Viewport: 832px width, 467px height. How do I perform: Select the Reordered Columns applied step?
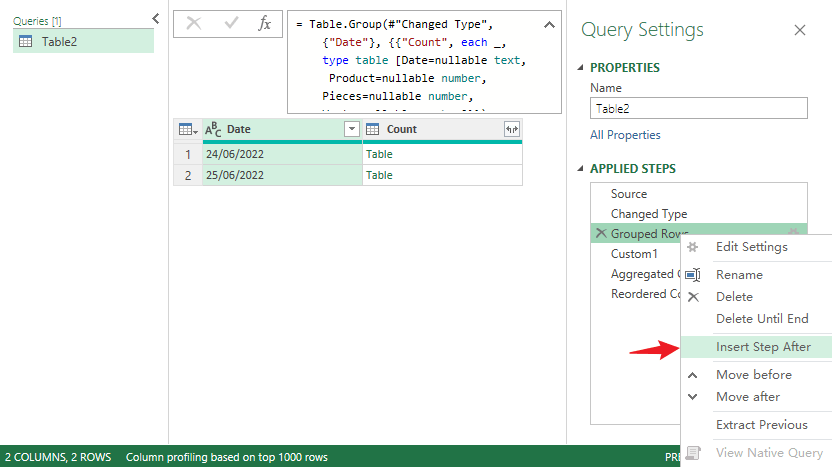coord(645,293)
